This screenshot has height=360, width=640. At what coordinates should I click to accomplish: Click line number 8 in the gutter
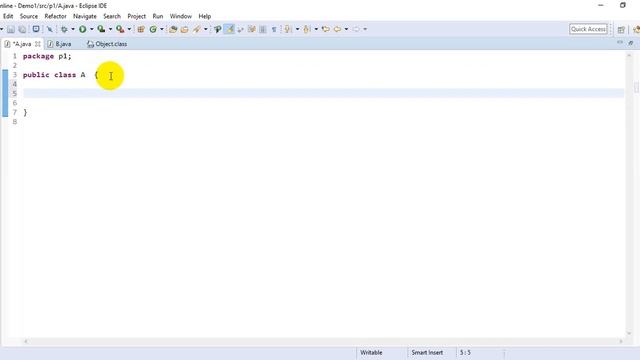tap(15, 122)
